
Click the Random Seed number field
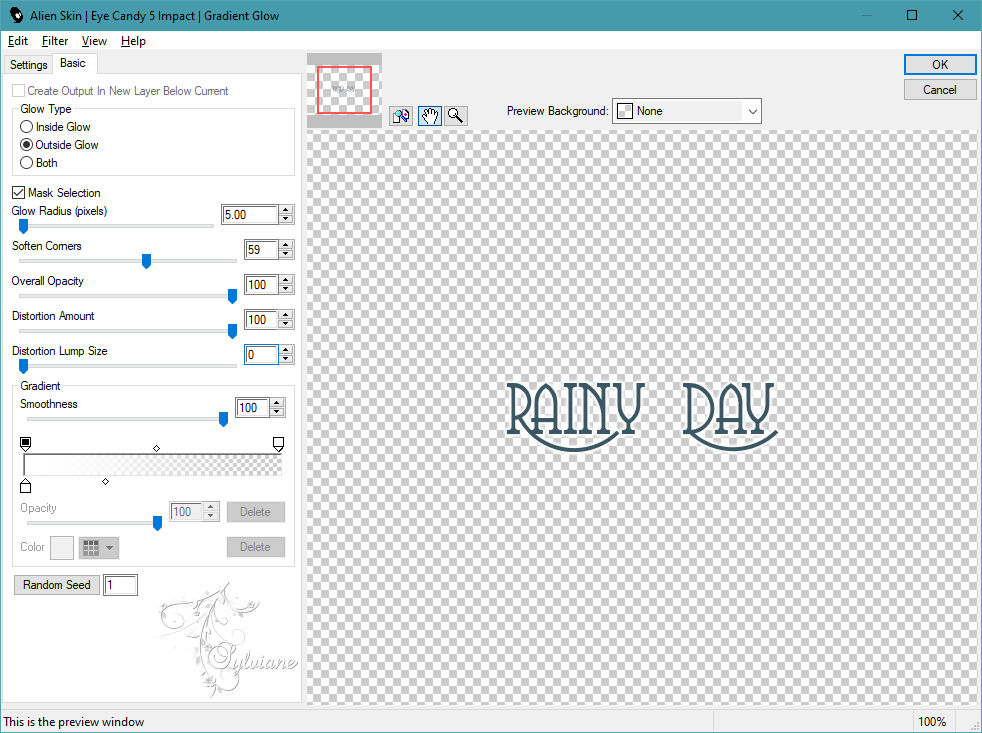(x=120, y=585)
